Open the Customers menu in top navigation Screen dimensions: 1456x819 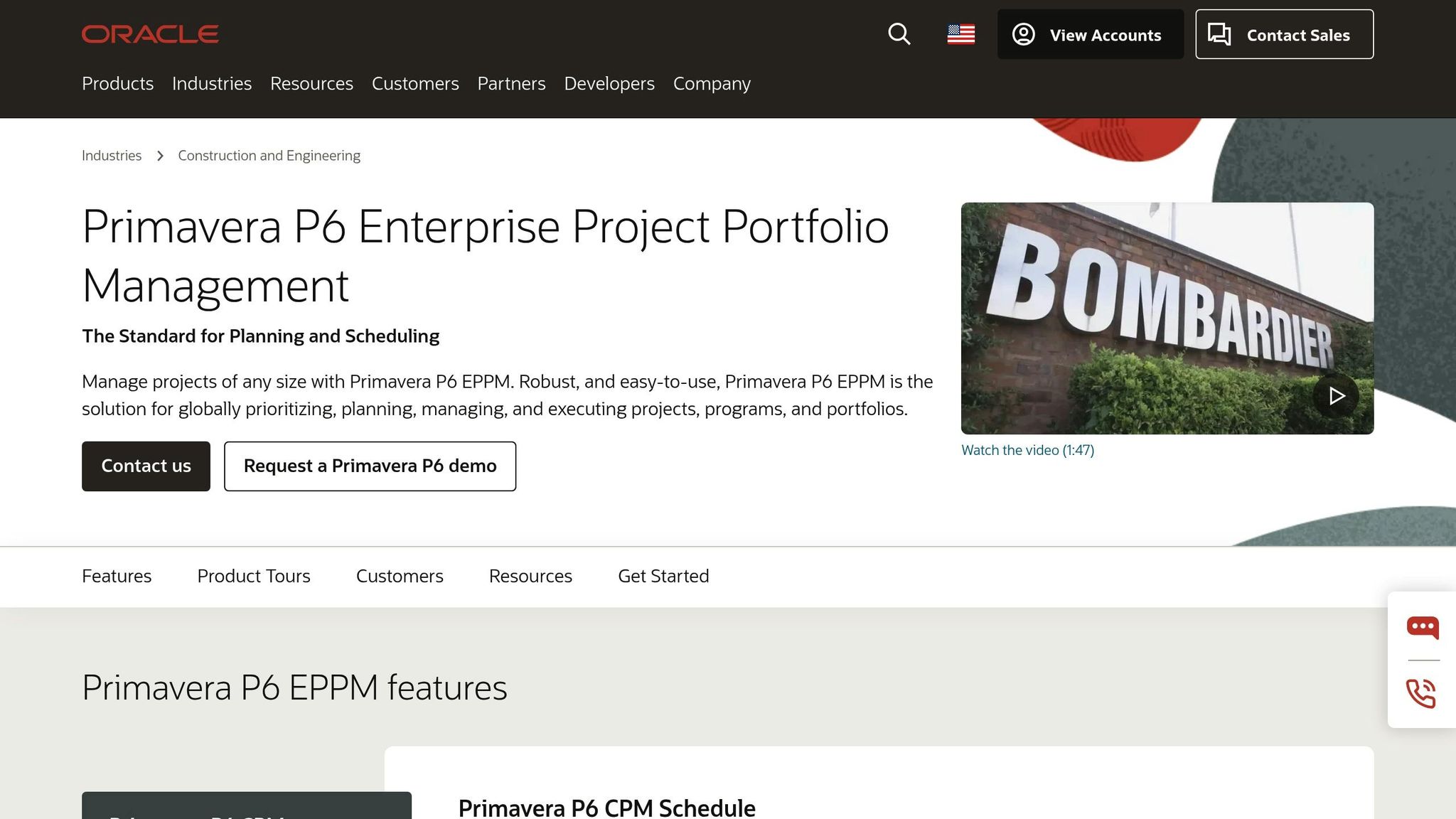click(415, 84)
